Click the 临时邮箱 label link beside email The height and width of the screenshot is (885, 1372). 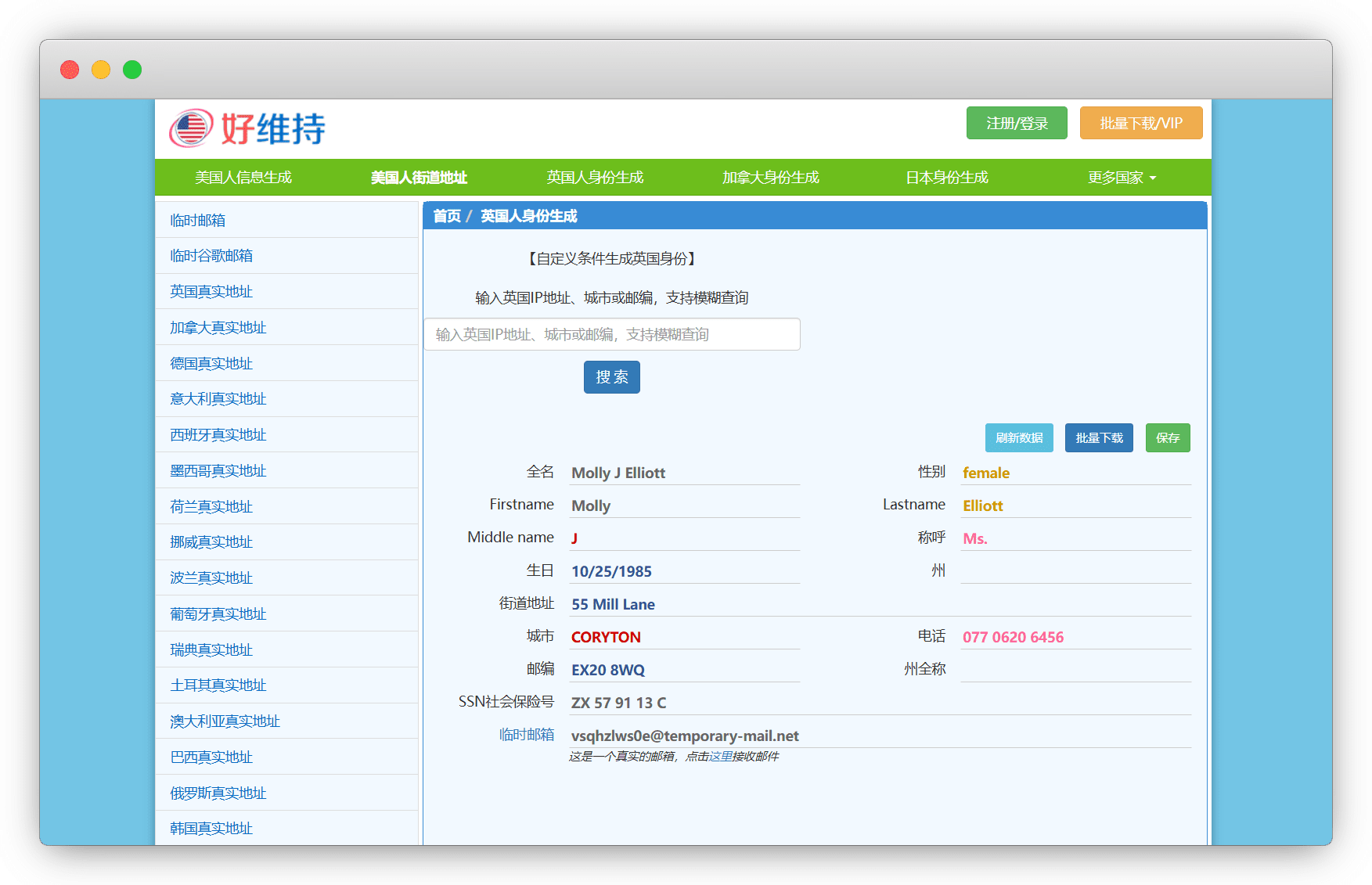click(526, 735)
